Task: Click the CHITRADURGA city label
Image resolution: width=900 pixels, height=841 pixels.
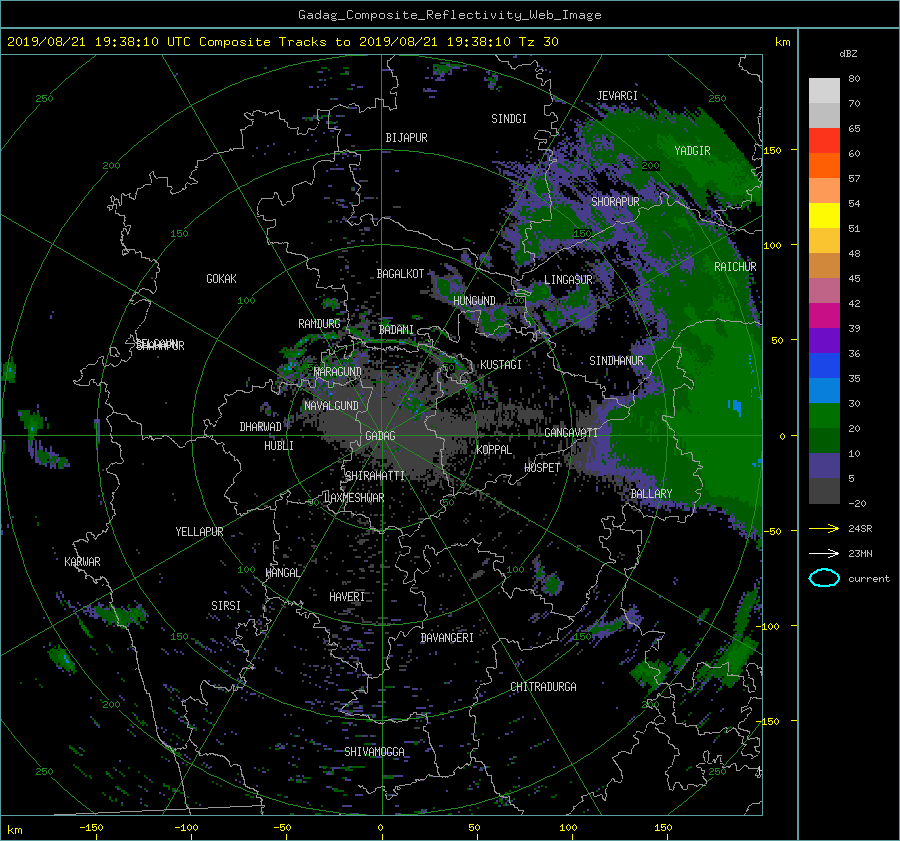Action: tap(543, 687)
